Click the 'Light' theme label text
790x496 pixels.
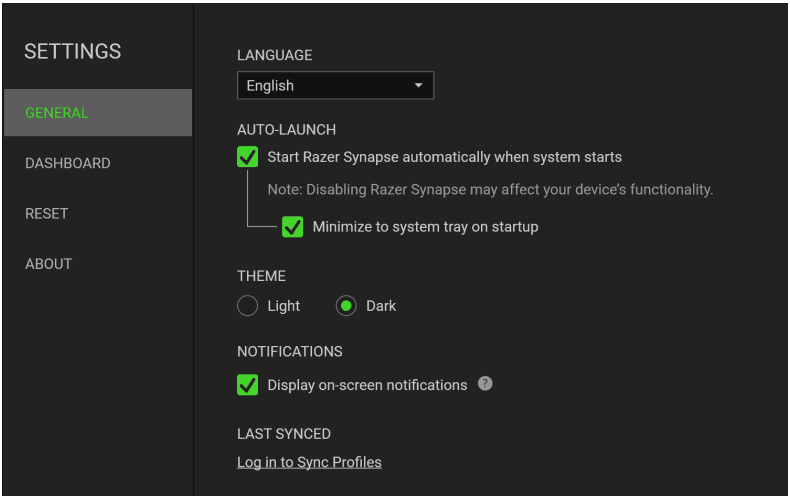coord(283,306)
